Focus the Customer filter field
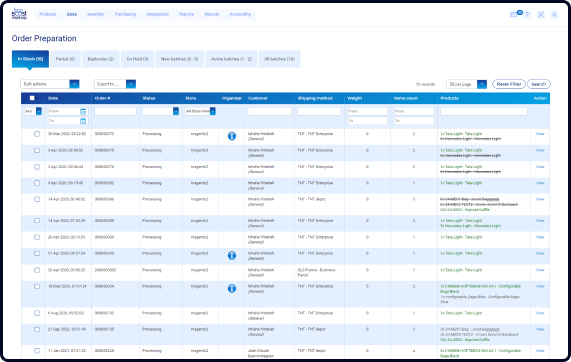The height and width of the screenshot is (362, 571). coord(269,111)
